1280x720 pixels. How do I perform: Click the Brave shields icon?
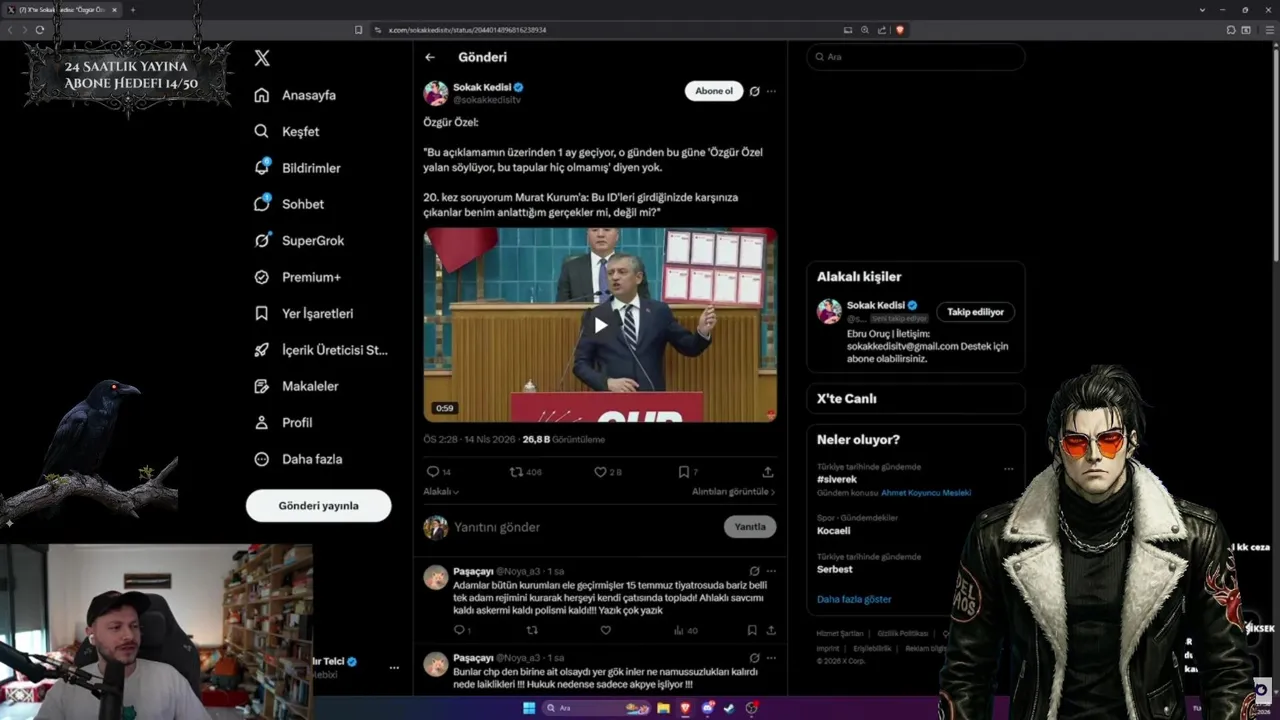[x=900, y=30]
